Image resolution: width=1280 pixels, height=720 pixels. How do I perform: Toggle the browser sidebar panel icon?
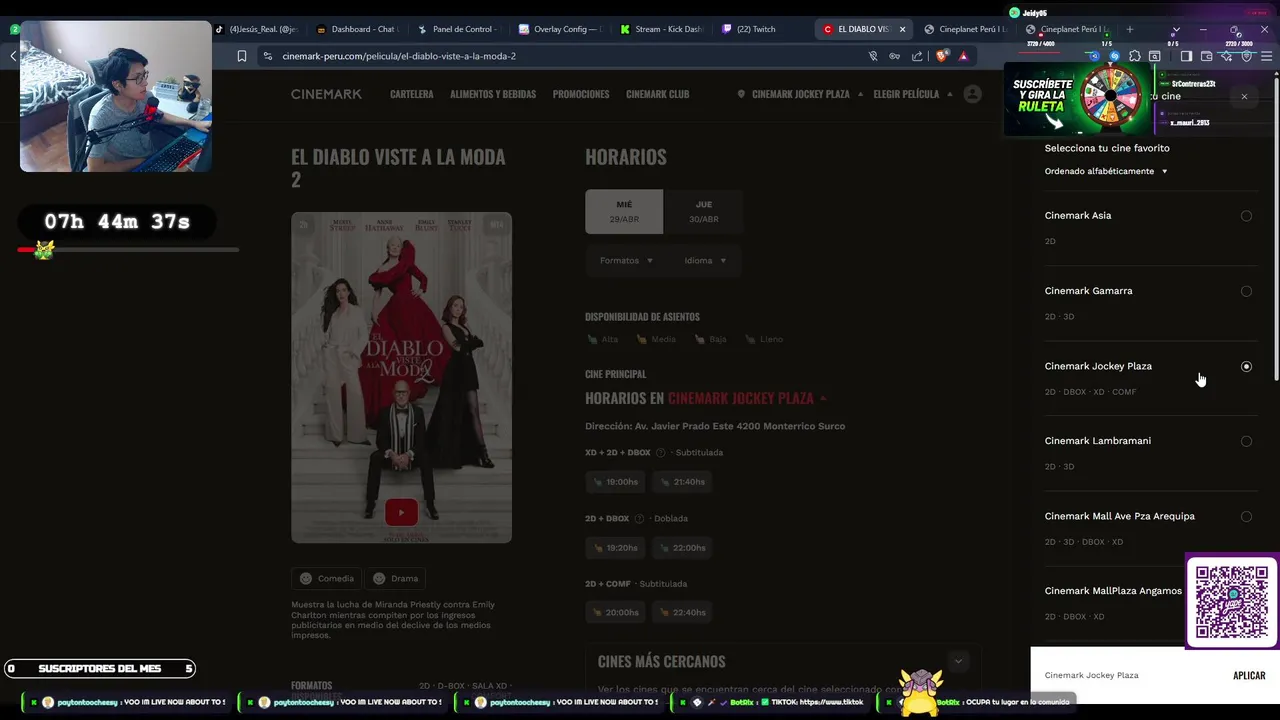pos(1186,56)
